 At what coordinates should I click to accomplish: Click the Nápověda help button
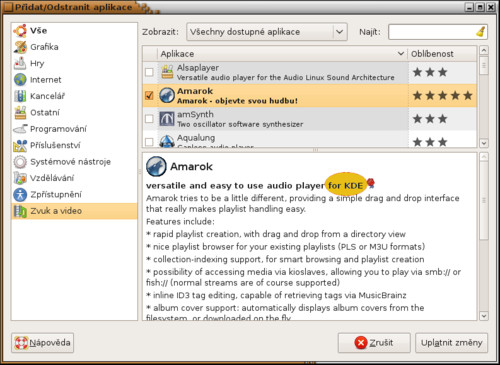tap(42, 343)
